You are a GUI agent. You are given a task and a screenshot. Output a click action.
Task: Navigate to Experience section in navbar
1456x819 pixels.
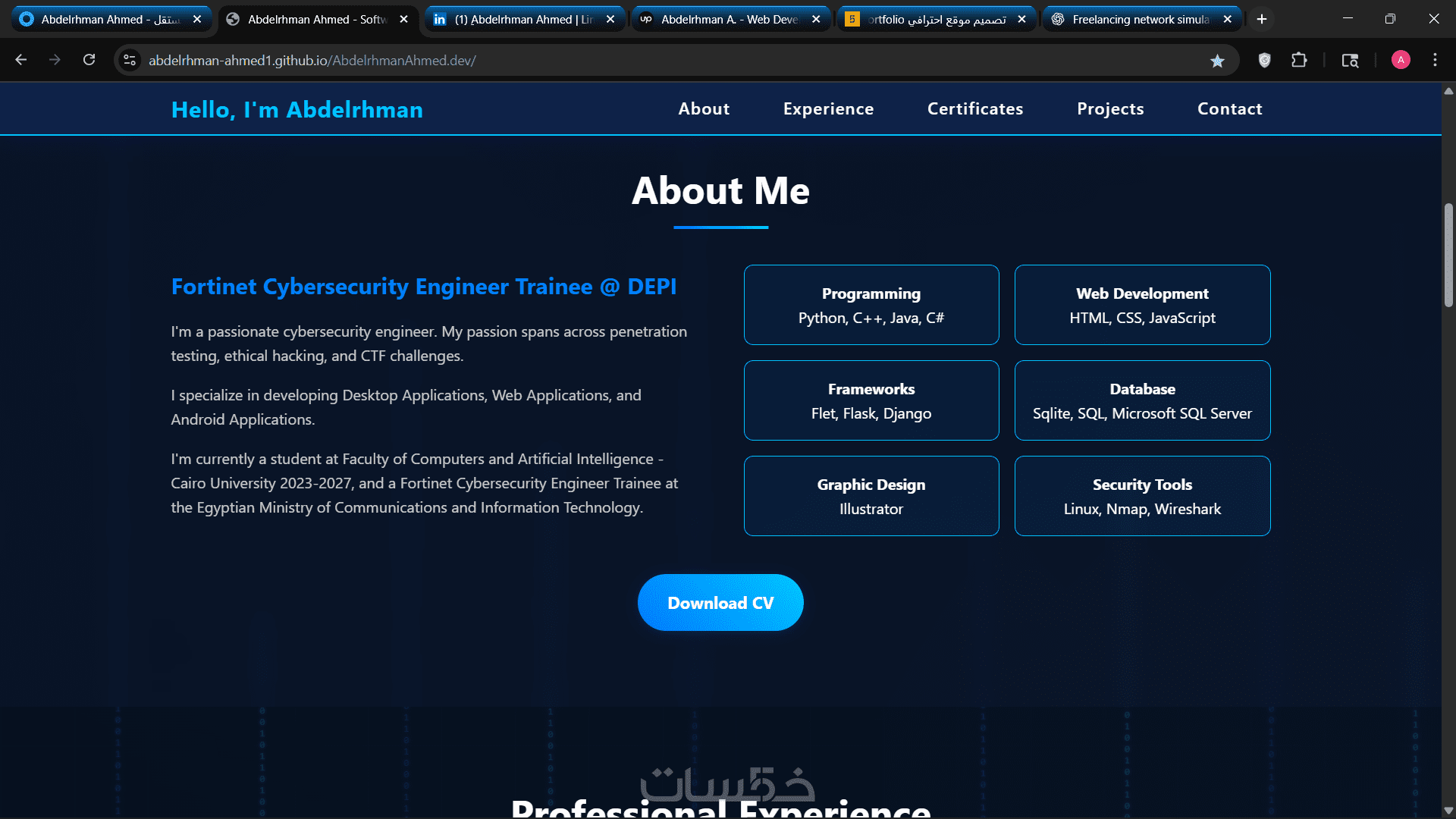[x=828, y=108]
